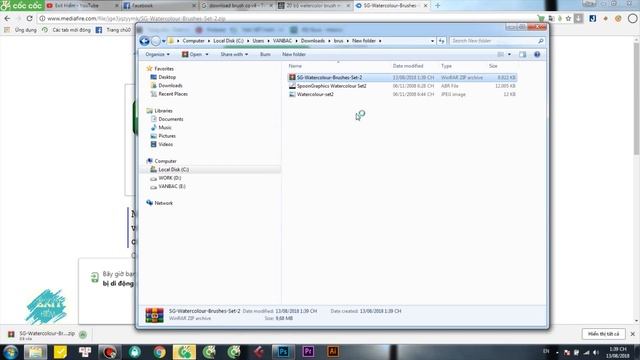The width and height of the screenshot is (640, 360).
Task: Click VANBAC in the address breadcrumb
Action: 282,41
